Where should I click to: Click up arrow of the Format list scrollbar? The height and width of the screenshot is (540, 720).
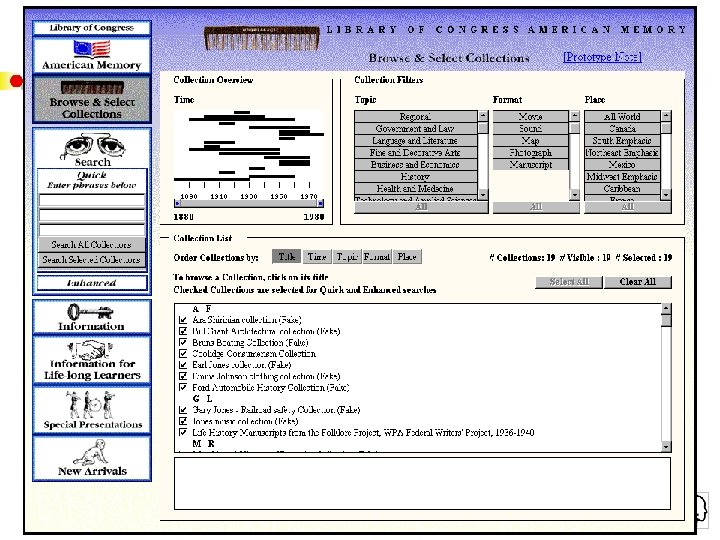click(574, 116)
